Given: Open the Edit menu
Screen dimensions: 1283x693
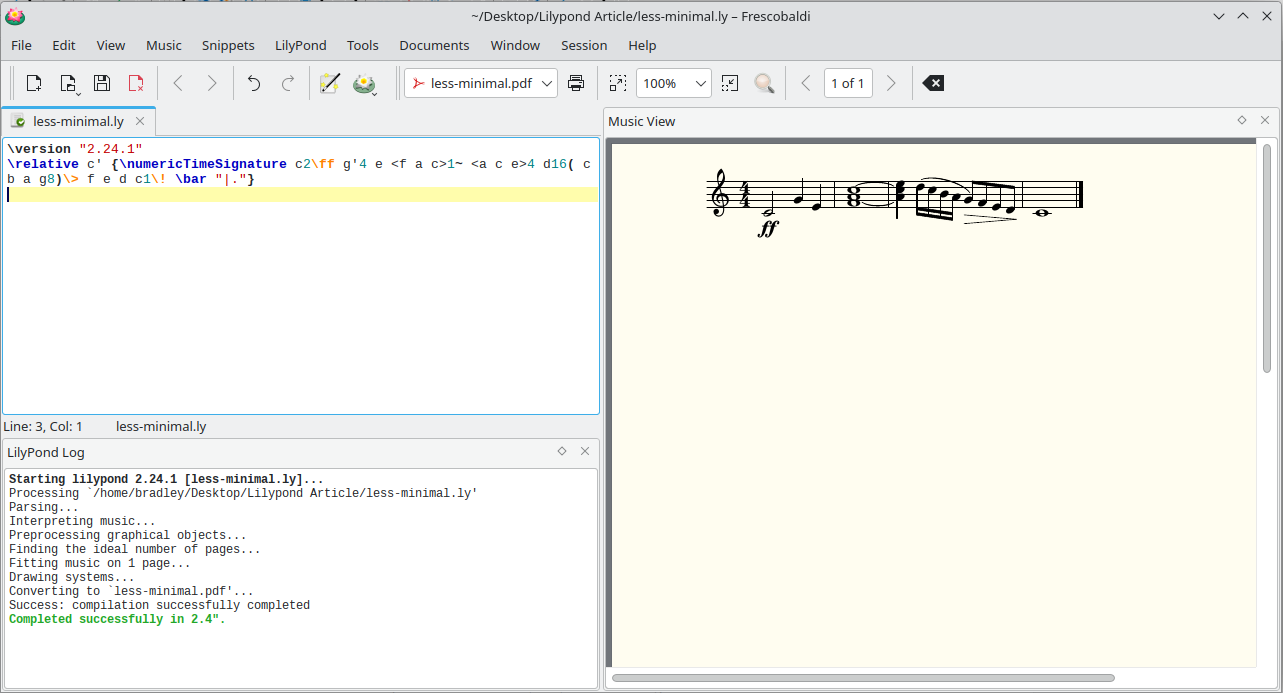Looking at the screenshot, I should click(x=64, y=45).
